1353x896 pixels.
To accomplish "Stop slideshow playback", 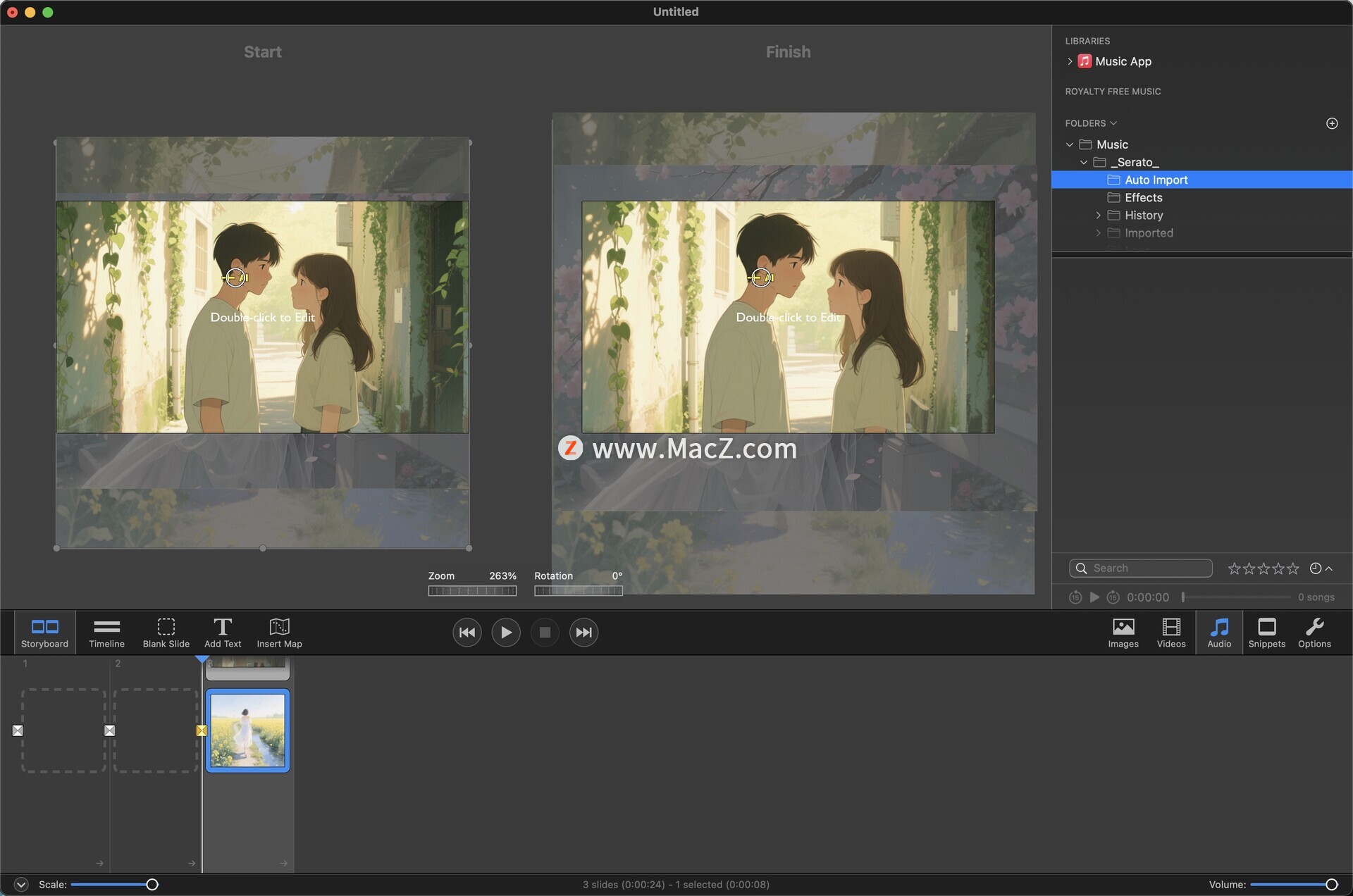I will [545, 633].
